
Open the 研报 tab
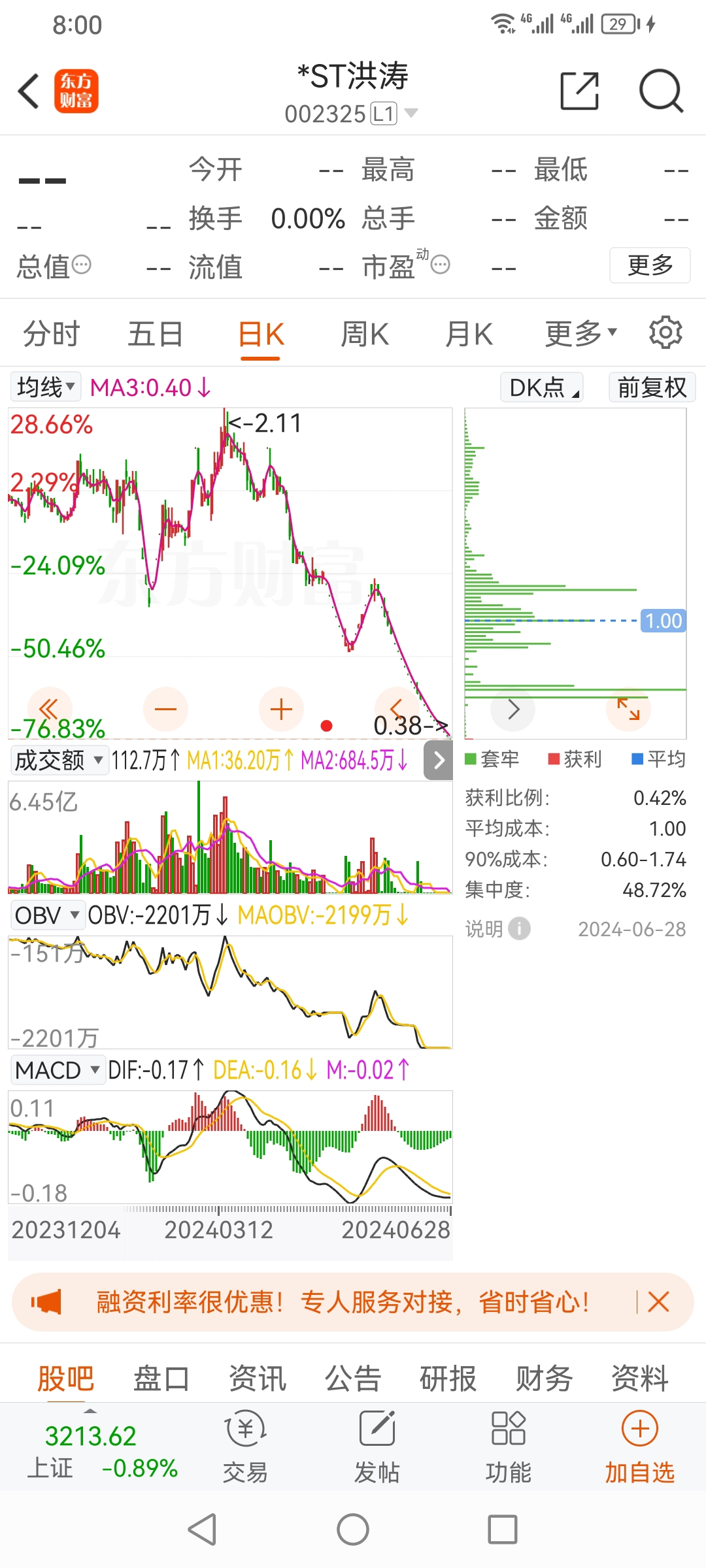pos(448,1379)
